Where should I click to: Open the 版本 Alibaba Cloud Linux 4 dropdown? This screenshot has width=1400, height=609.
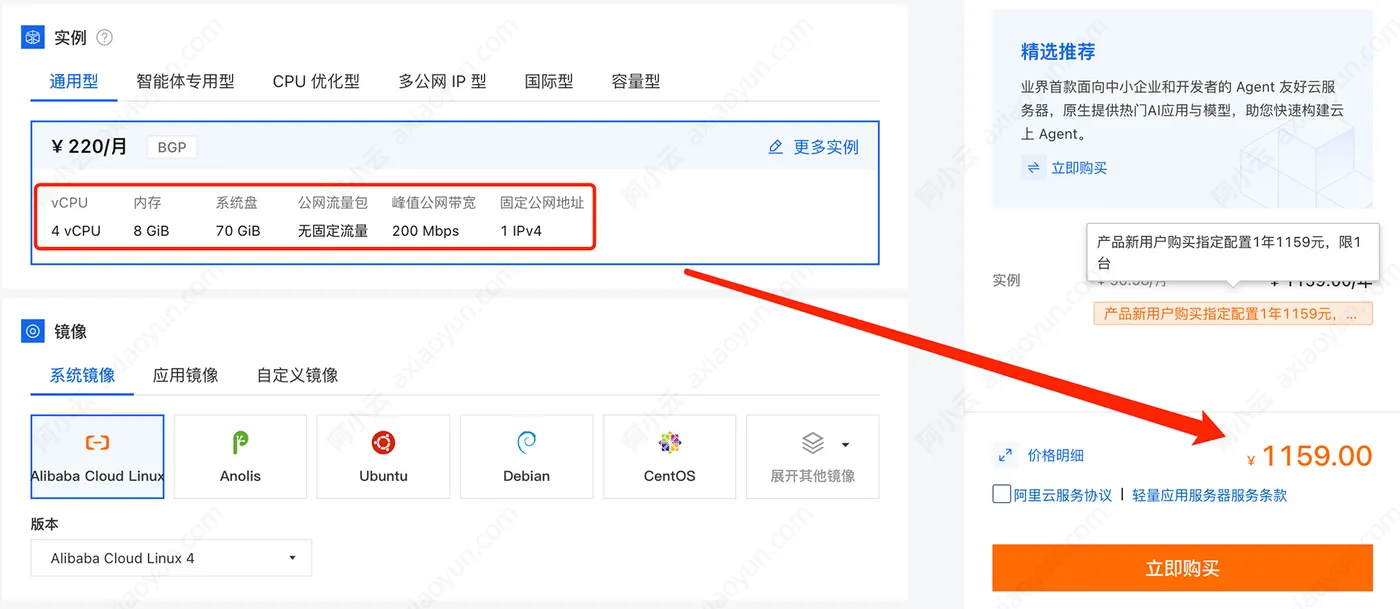[x=171, y=558]
